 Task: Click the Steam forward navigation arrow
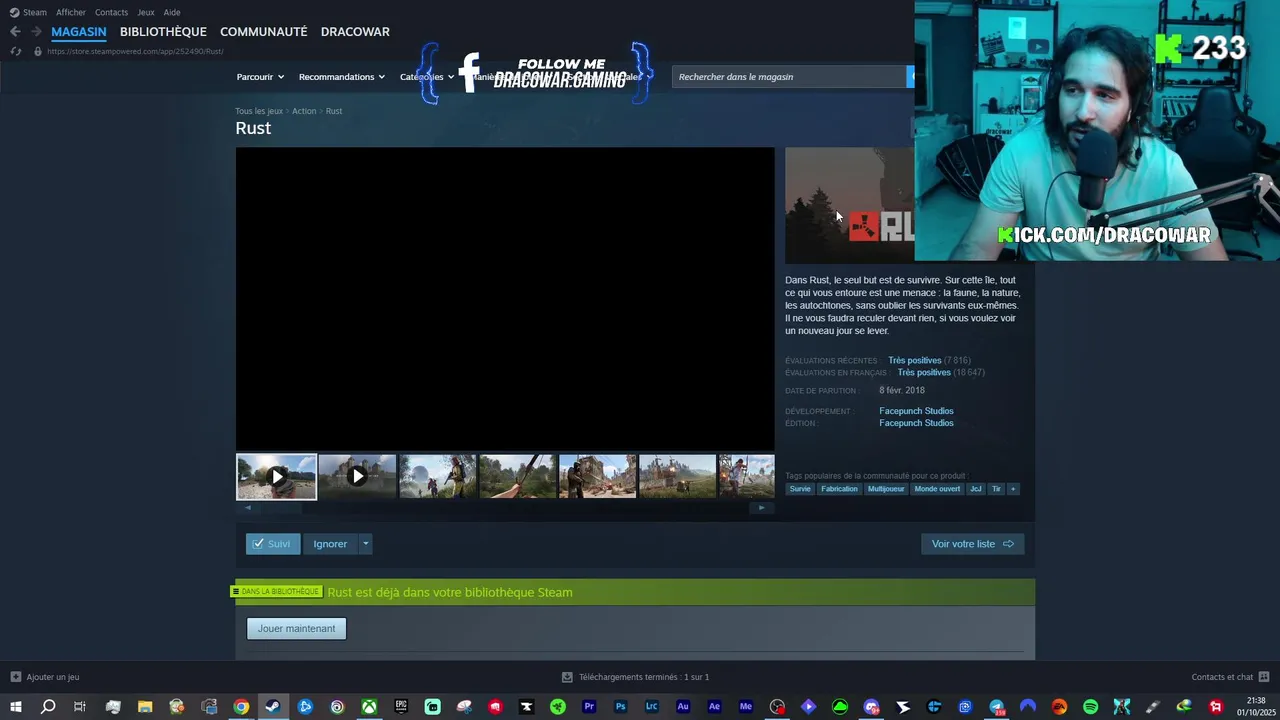36,32
